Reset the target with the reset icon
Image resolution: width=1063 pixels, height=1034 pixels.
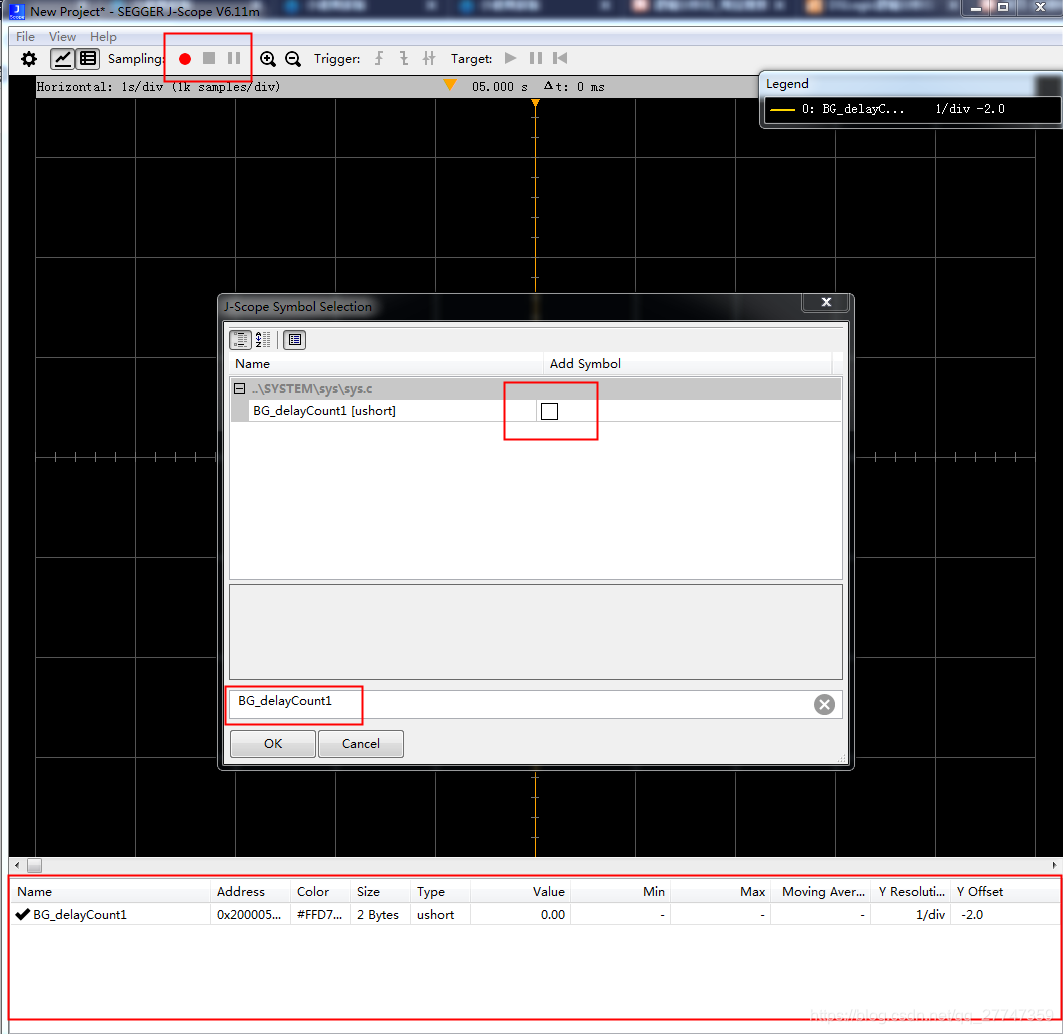[560, 58]
